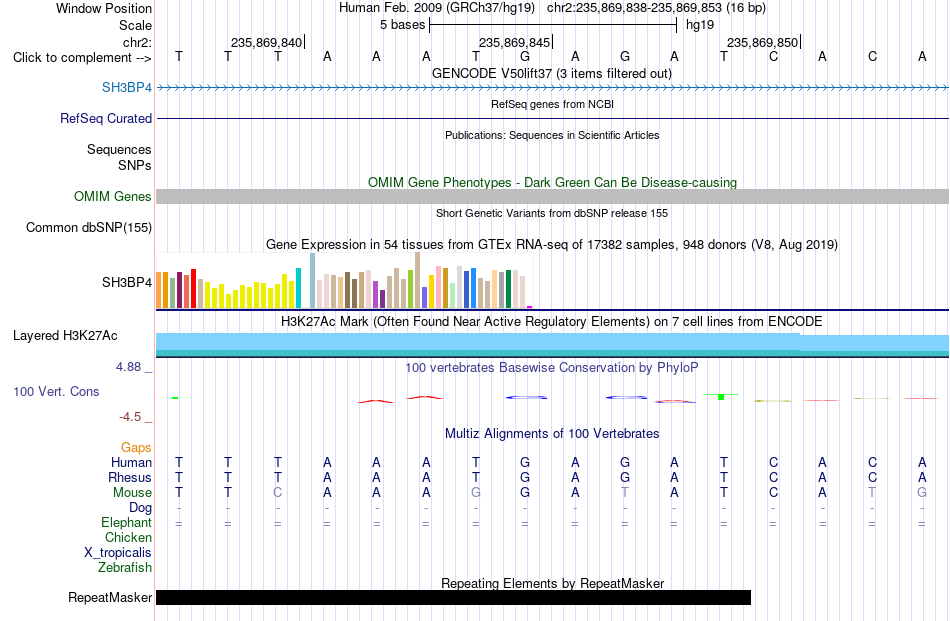The height and width of the screenshot is (621, 950).
Task: Click the OMIM Gene Phenotypes green title
Action: (552, 182)
